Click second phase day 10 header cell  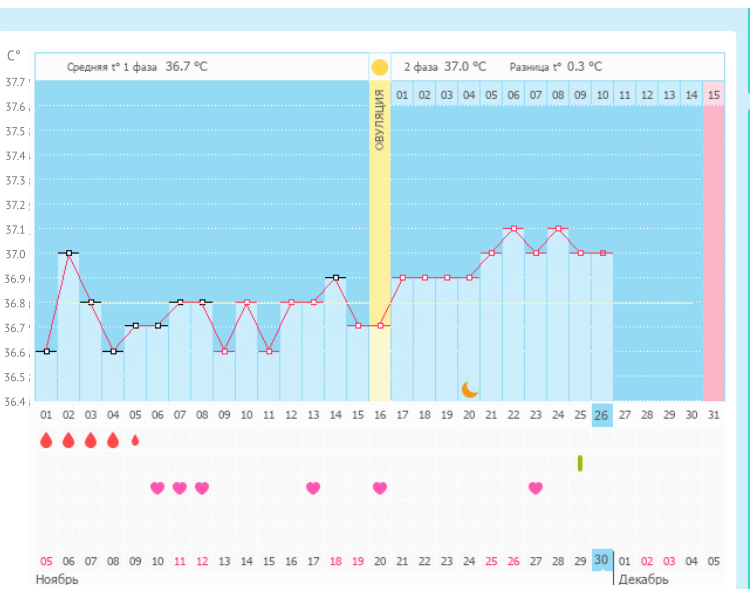[602, 95]
